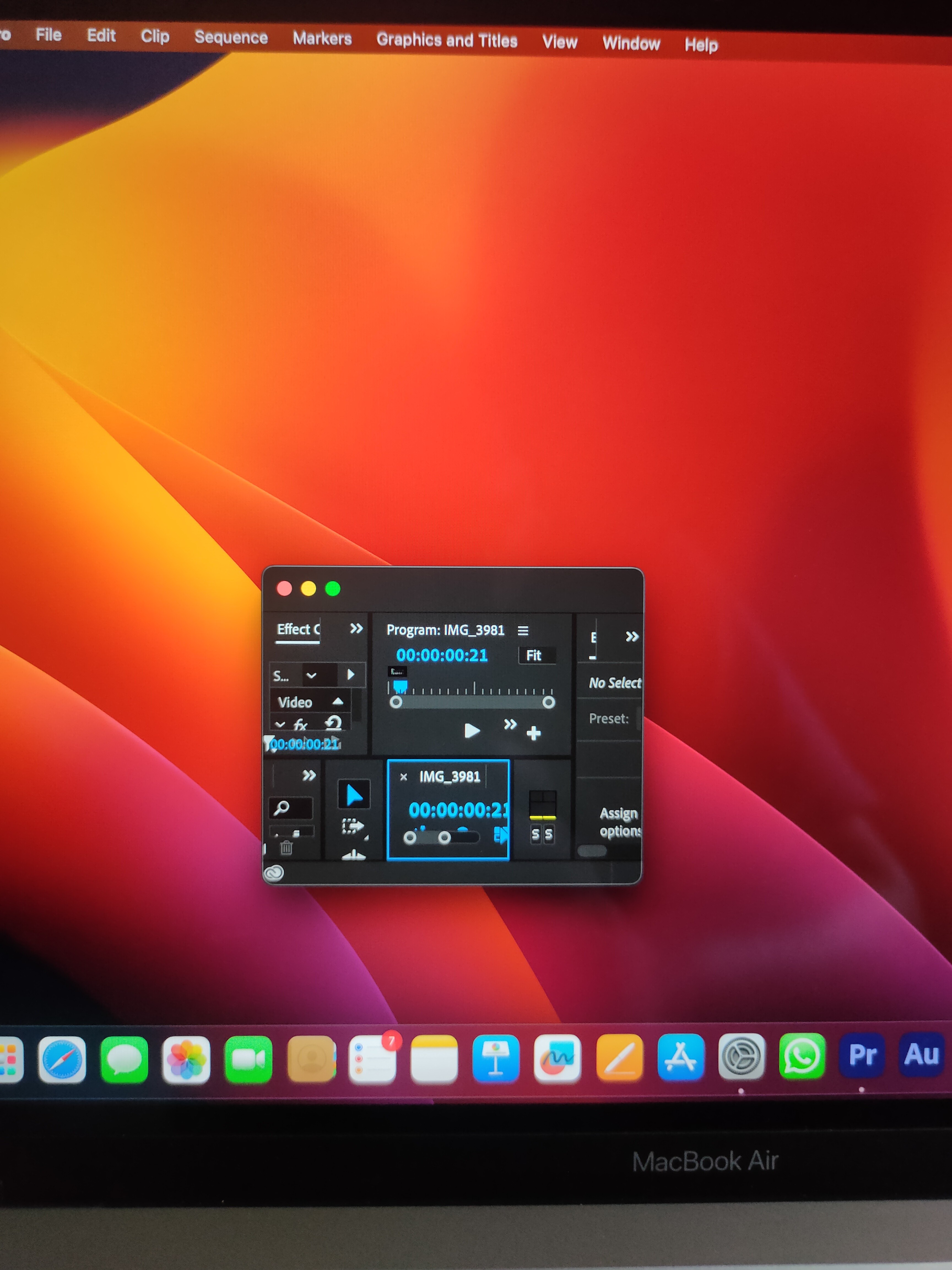Toggle the right Solo S button
This screenshot has width=952, height=1270.
[x=549, y=834]
